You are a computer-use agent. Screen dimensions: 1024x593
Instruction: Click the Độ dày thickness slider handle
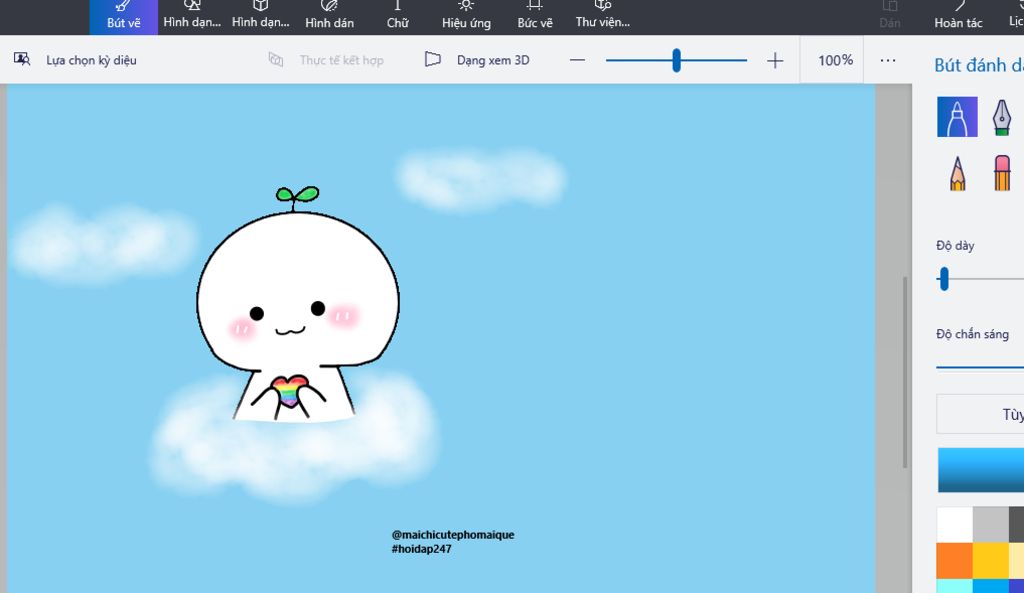pyautogui.click(x=944, y=279)
